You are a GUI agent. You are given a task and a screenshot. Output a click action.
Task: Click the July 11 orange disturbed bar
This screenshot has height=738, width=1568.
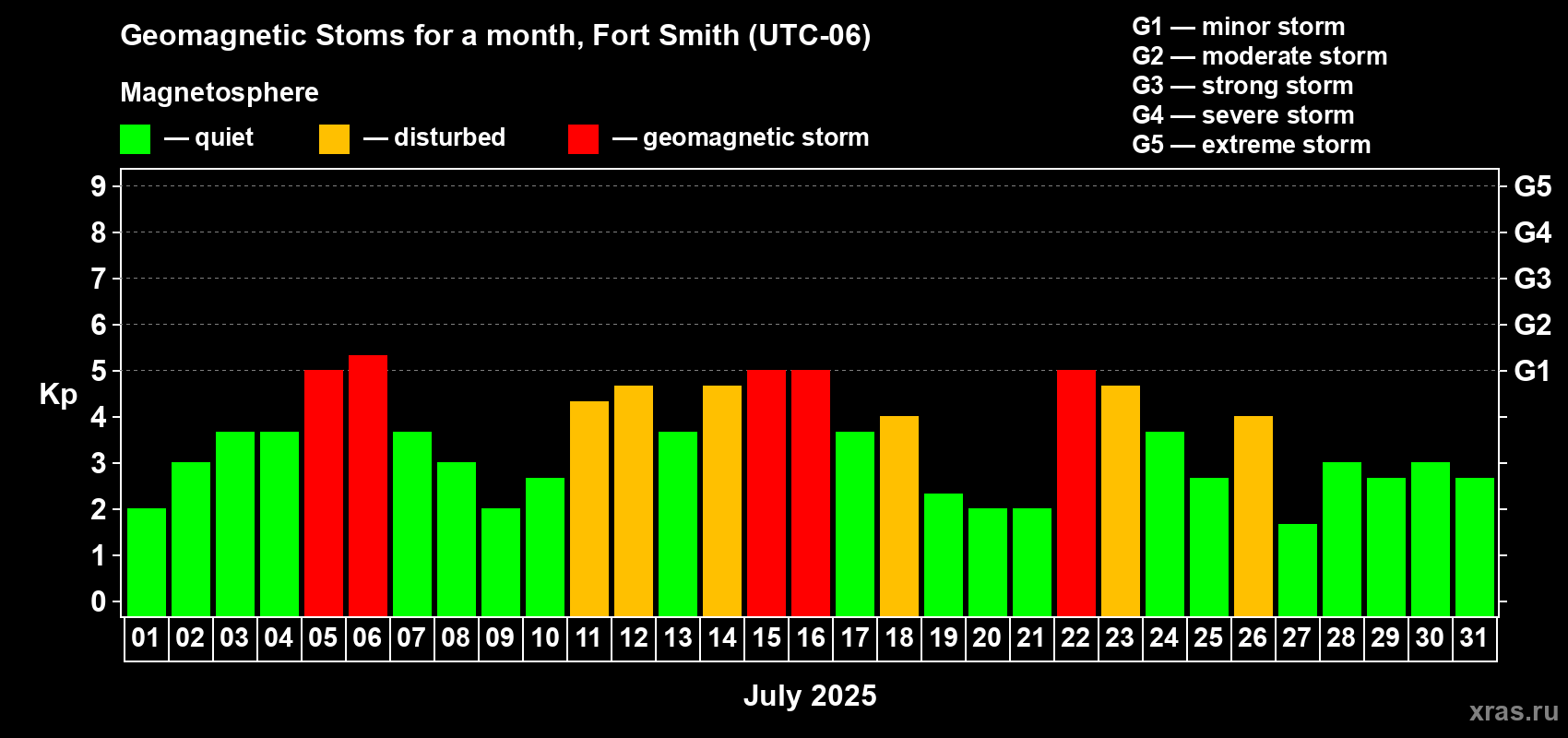click(x=589, y=508)
